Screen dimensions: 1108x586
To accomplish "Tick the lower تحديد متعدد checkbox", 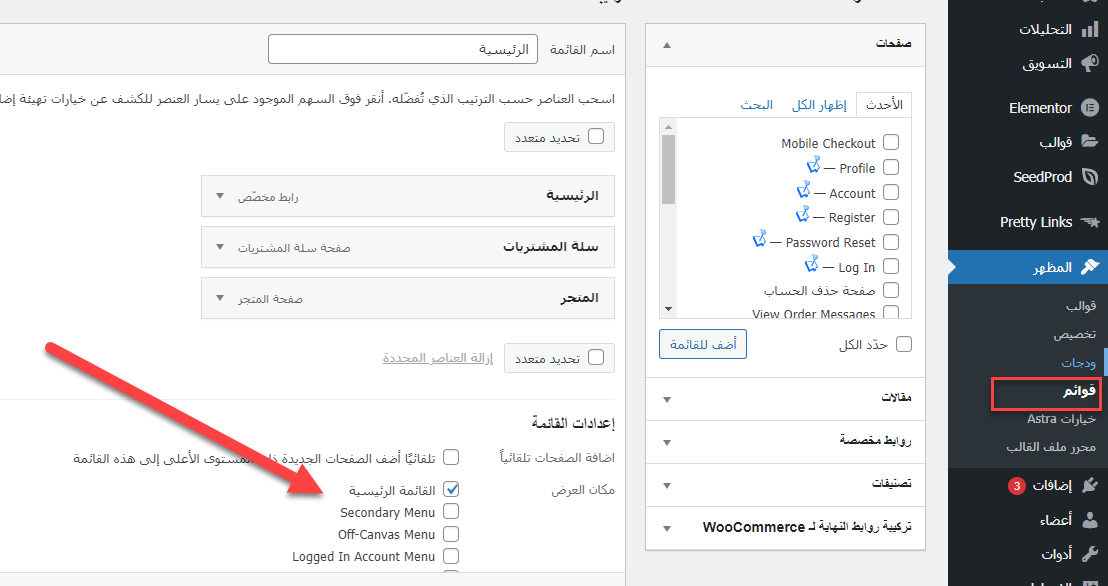I will coord(596,358).
